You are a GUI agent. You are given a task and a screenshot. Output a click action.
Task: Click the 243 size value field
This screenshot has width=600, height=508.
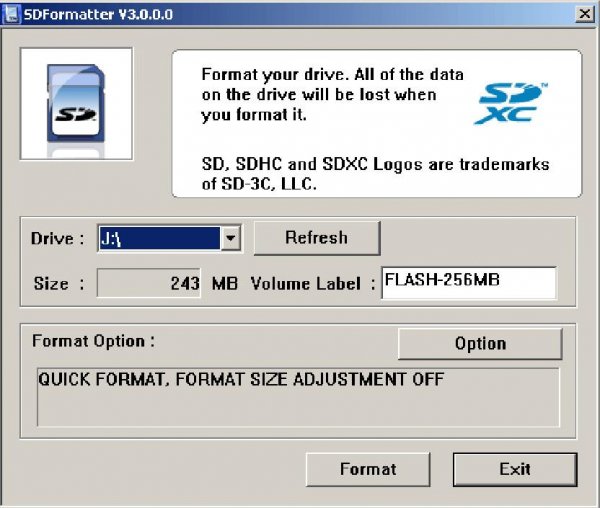pyautogui.click(x=149, y=283)
